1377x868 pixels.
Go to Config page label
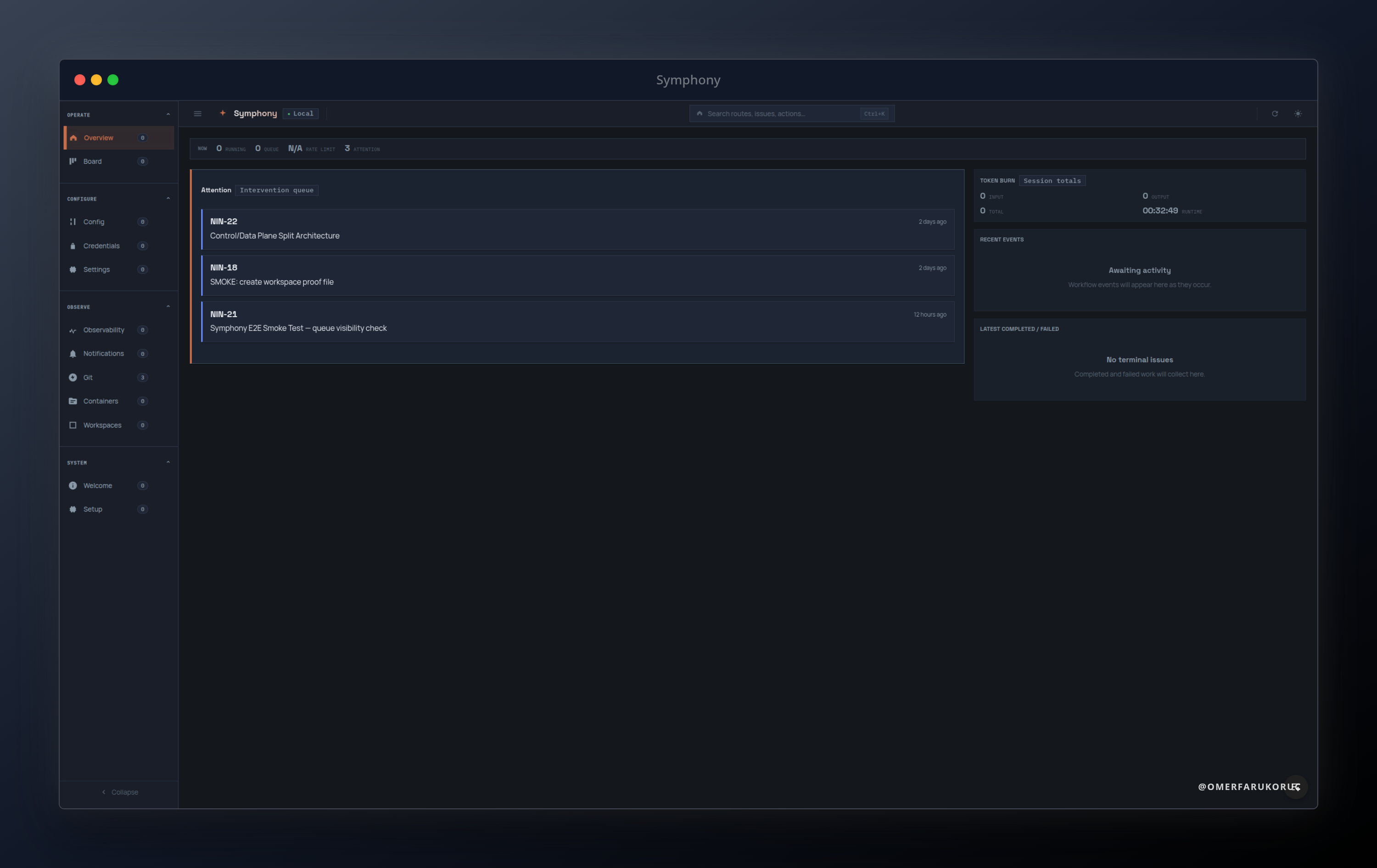[94, 222]
